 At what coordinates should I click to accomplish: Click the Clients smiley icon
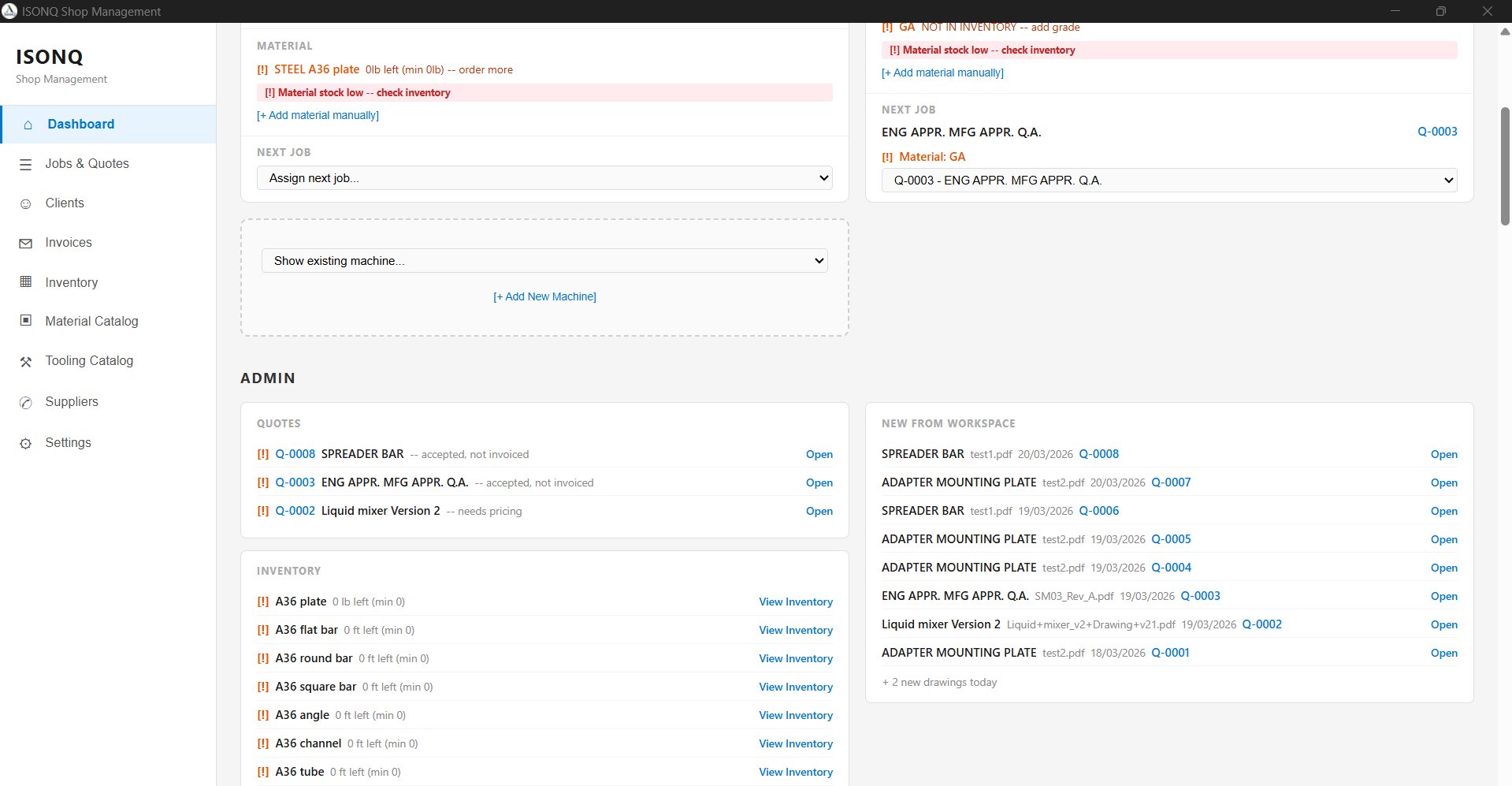click(x=26, y=203)
